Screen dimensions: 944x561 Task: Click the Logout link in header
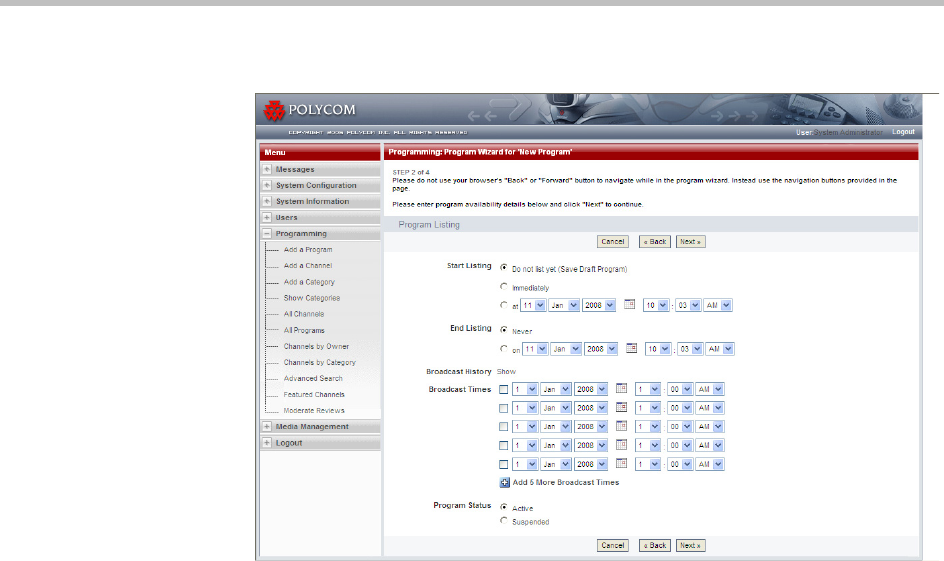pyautogui.click(x=903, y=132)
